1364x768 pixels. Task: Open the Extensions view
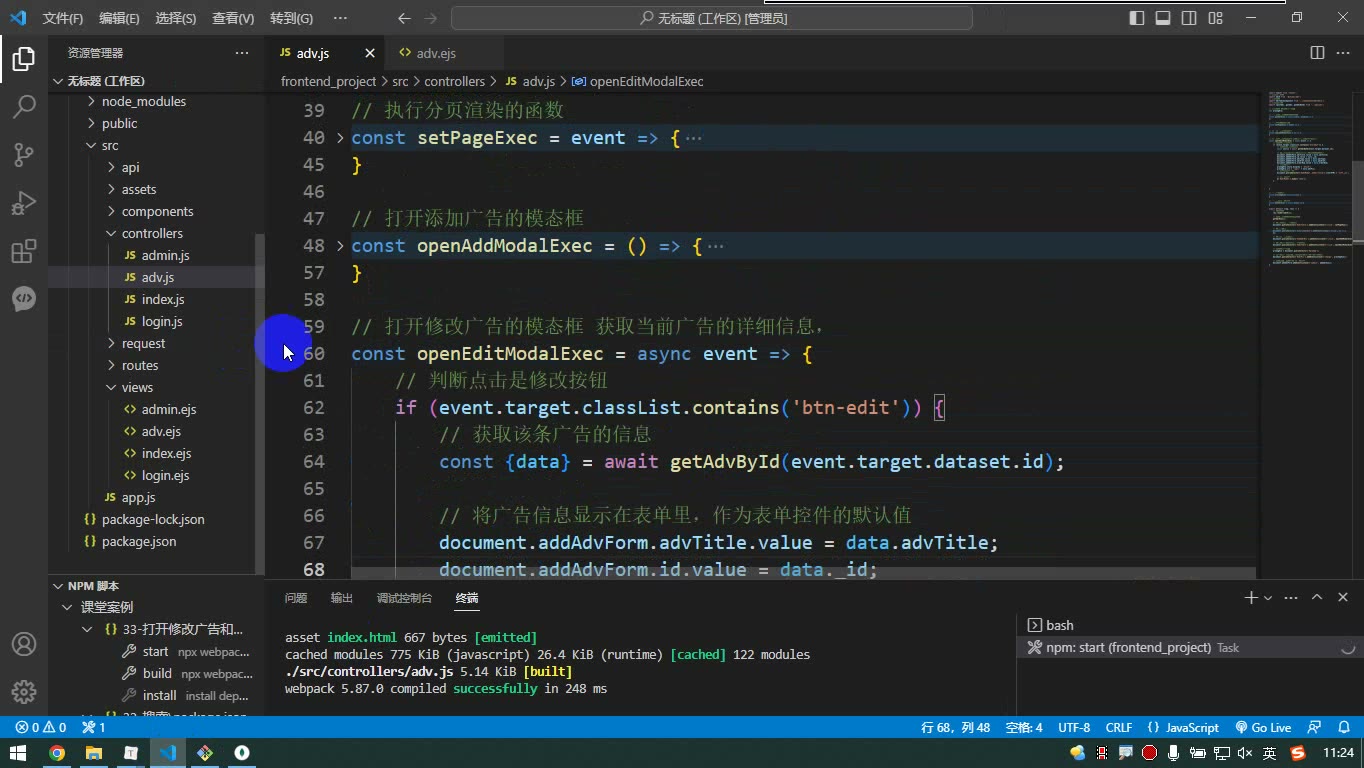pos(24,250)
